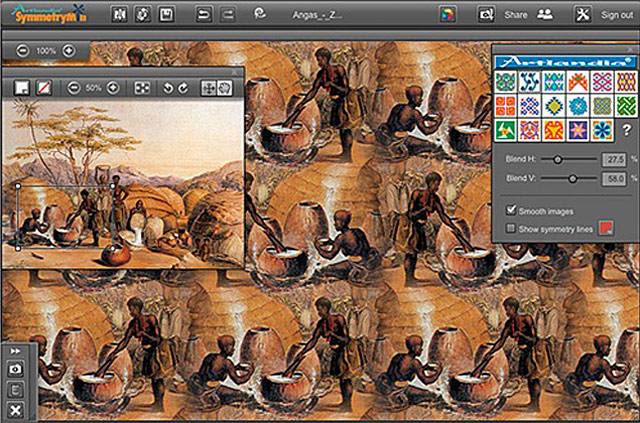
Task: Redo the action in top toolbar
Action: coord(228,15)
